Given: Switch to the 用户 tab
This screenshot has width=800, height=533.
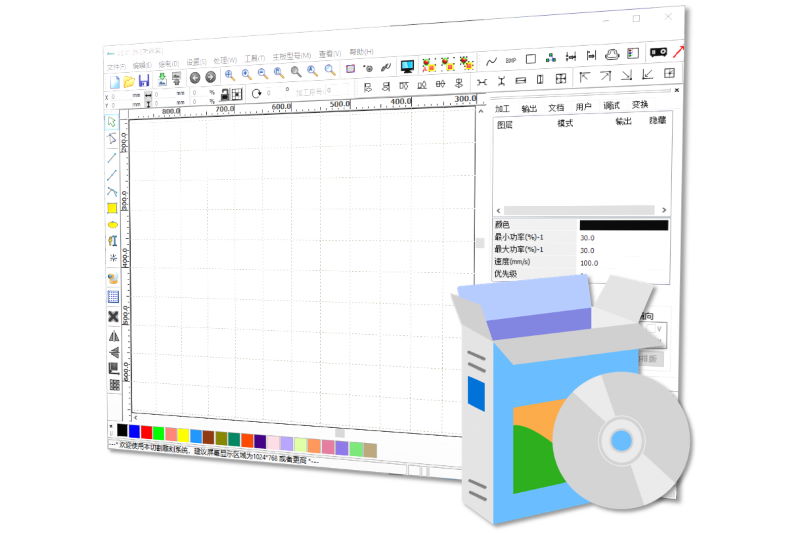Looking at the screenshot, I should coord(583,106).
